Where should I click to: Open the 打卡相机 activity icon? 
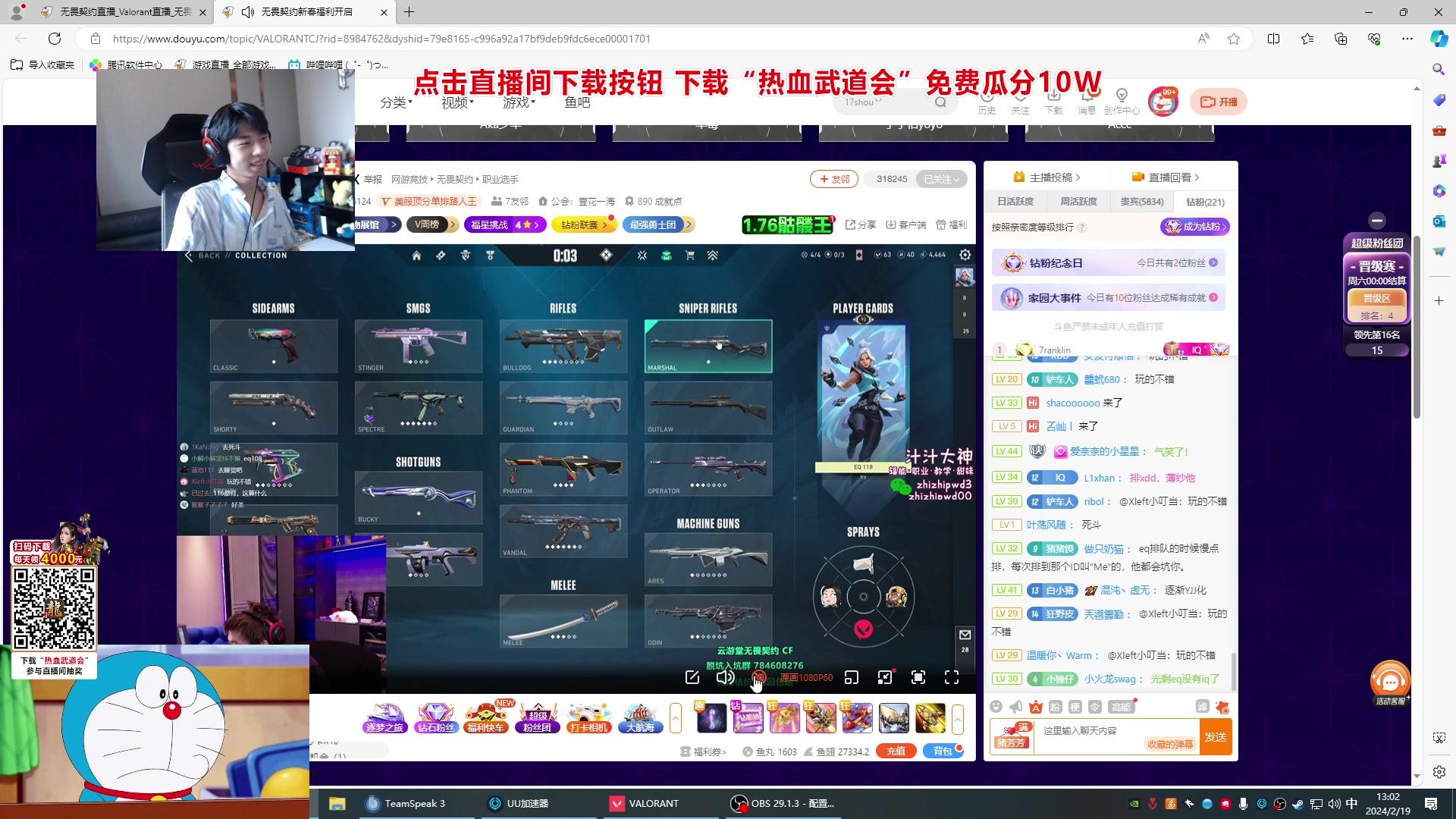coord(589,718)
